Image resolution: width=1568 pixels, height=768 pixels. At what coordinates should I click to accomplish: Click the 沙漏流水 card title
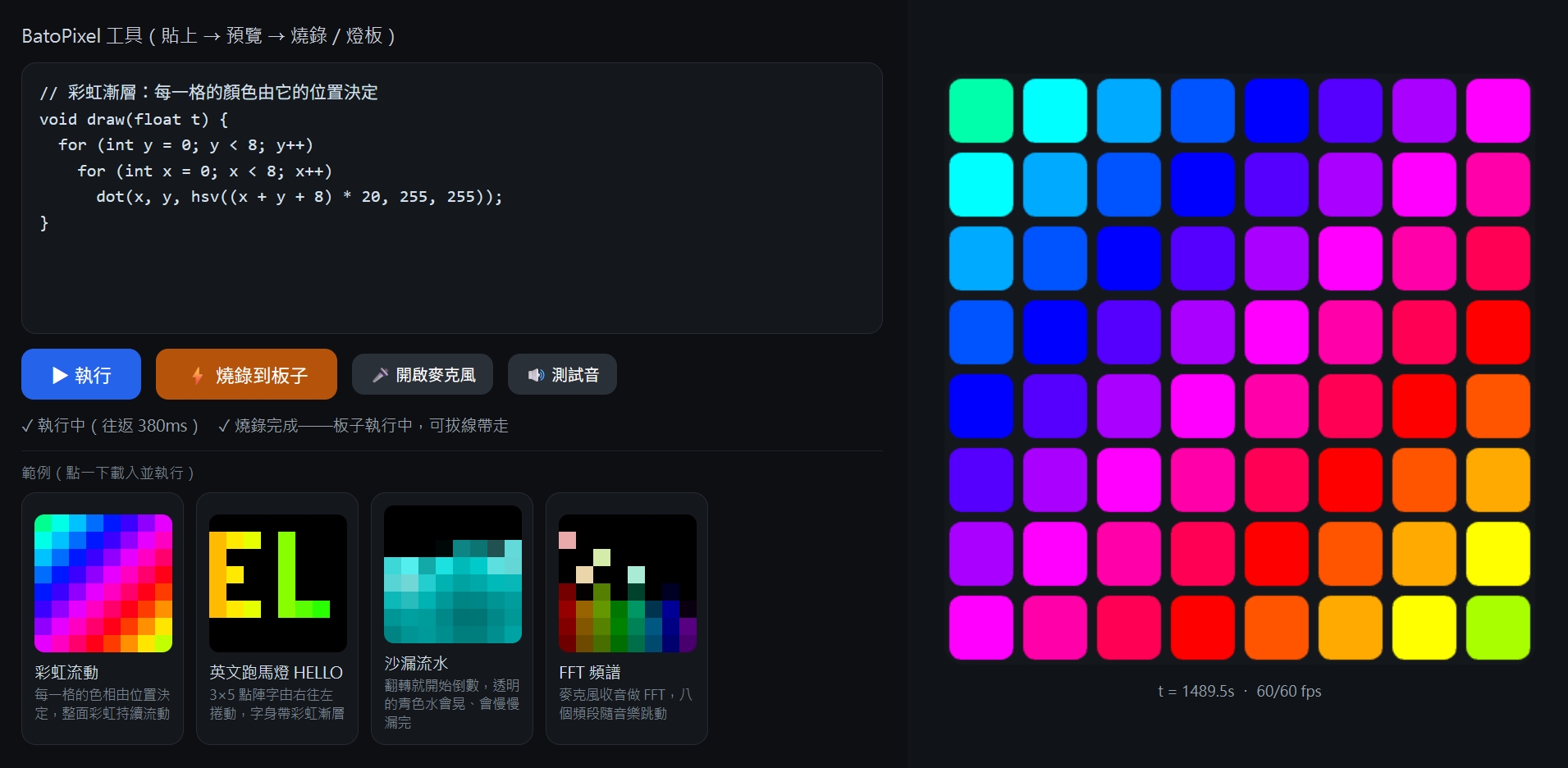[x=416, y=663]
